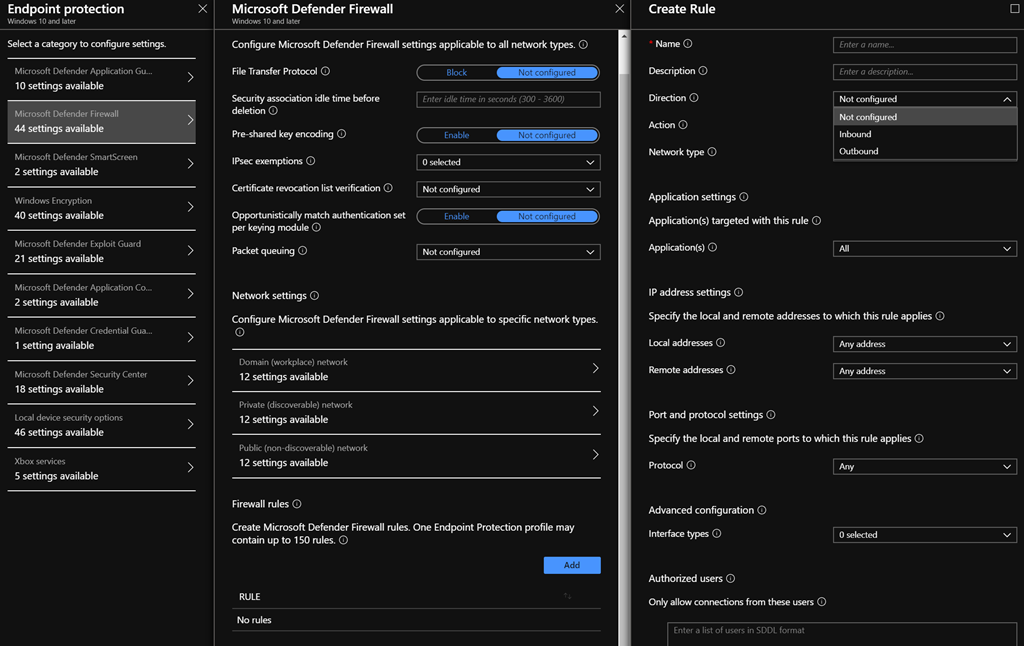Viewport: 1024px width, 646px height.
Task: Click info icon beside Firewall rules heading
Action: pyautogui.click(x=297, y=504)
